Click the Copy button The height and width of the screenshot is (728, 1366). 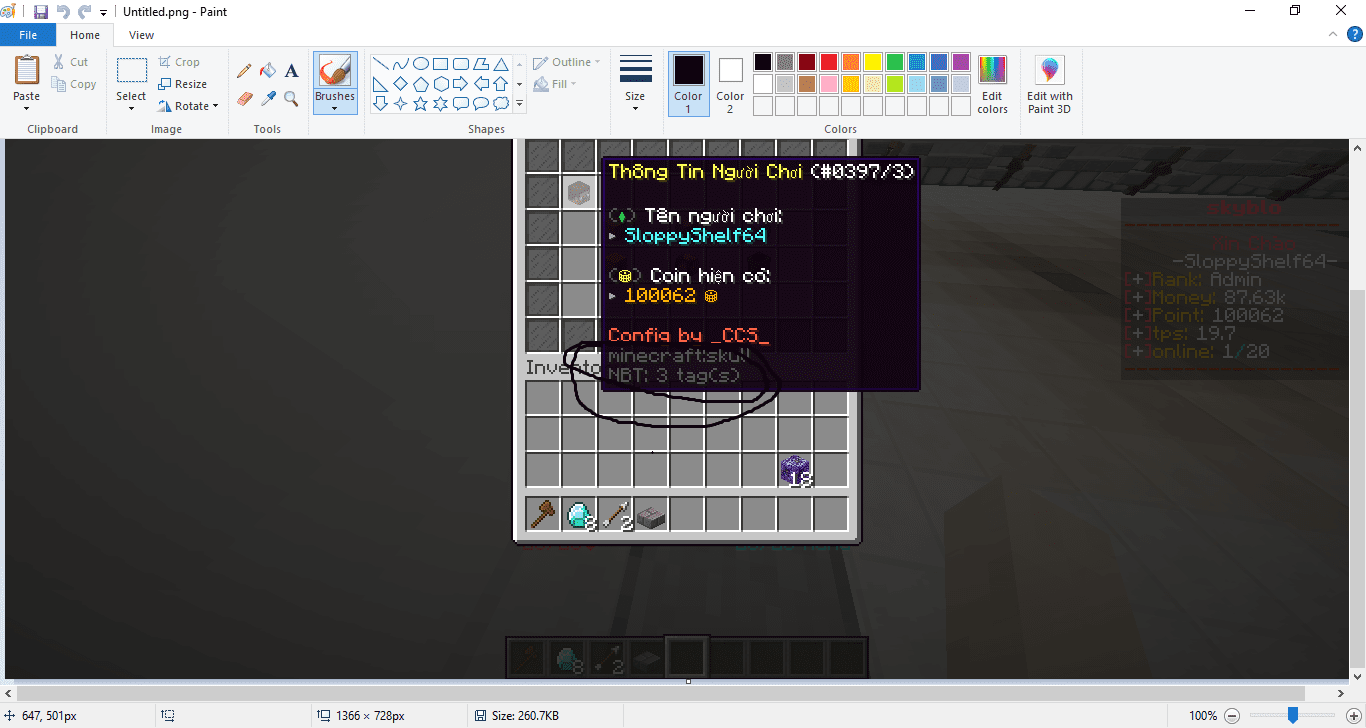(x=75, y=84)
